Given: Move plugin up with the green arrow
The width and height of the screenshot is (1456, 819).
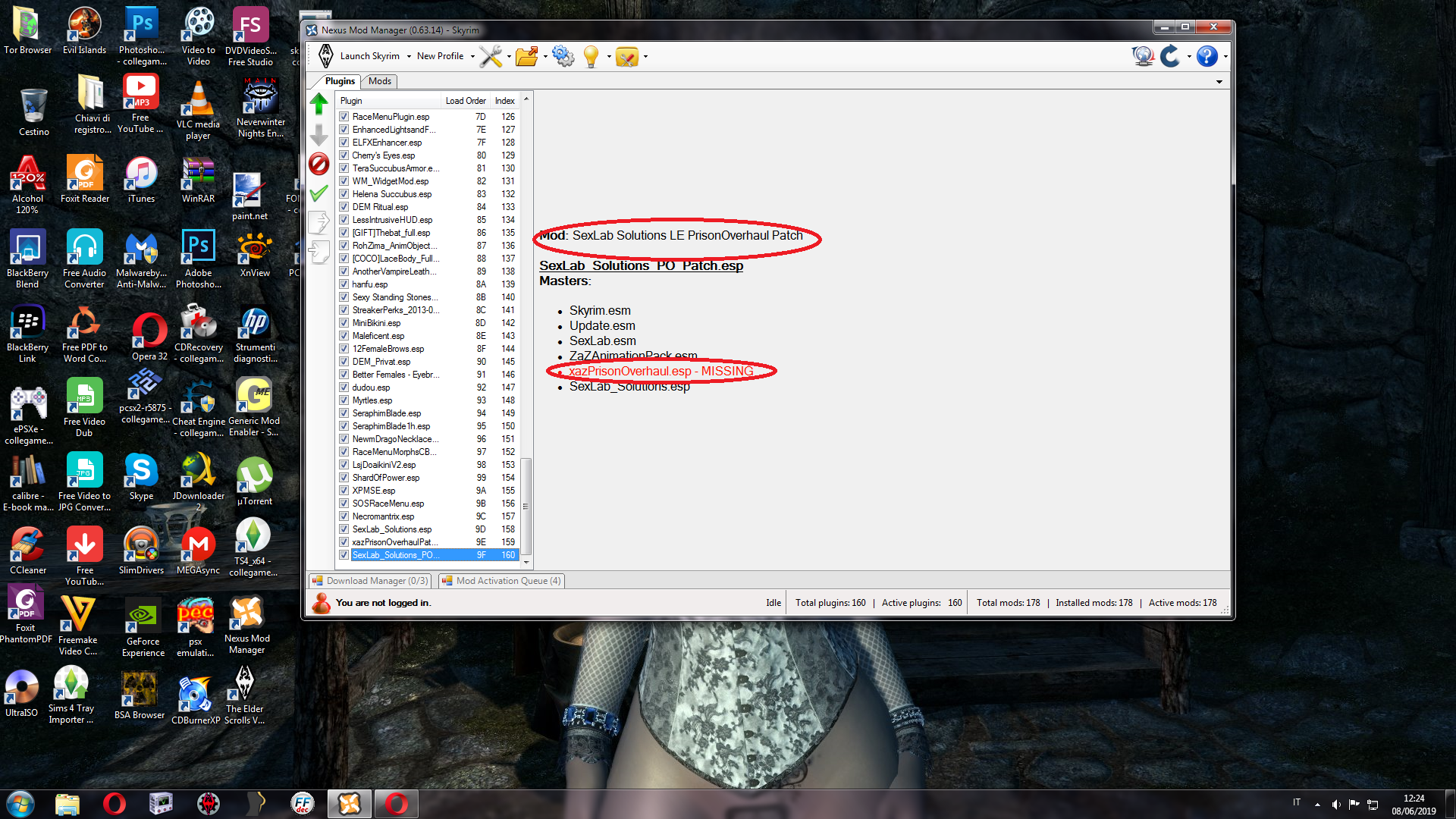Looking at the screenshot, I should click(319, 104).
